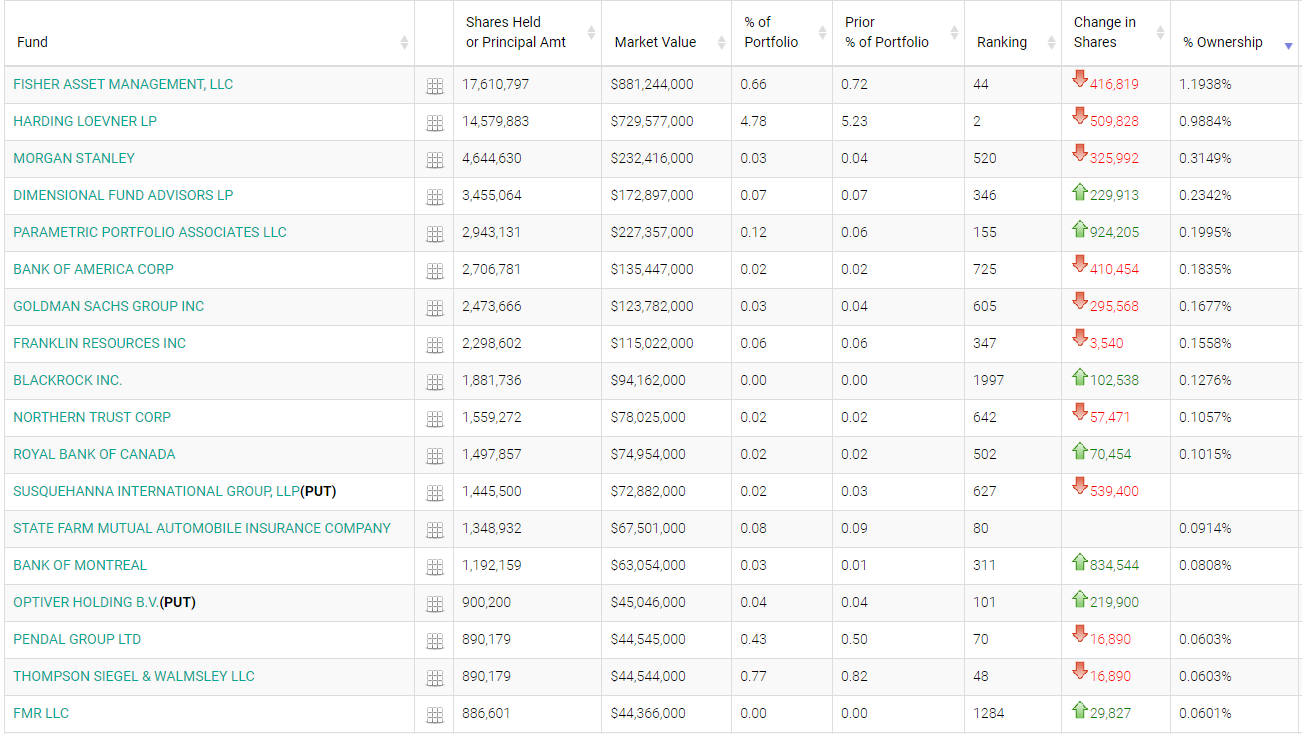Viewport: 1302px width, 734px height.
Task: Select prior portfolio percent 0.82 cell
Action: tap(854, 676)
